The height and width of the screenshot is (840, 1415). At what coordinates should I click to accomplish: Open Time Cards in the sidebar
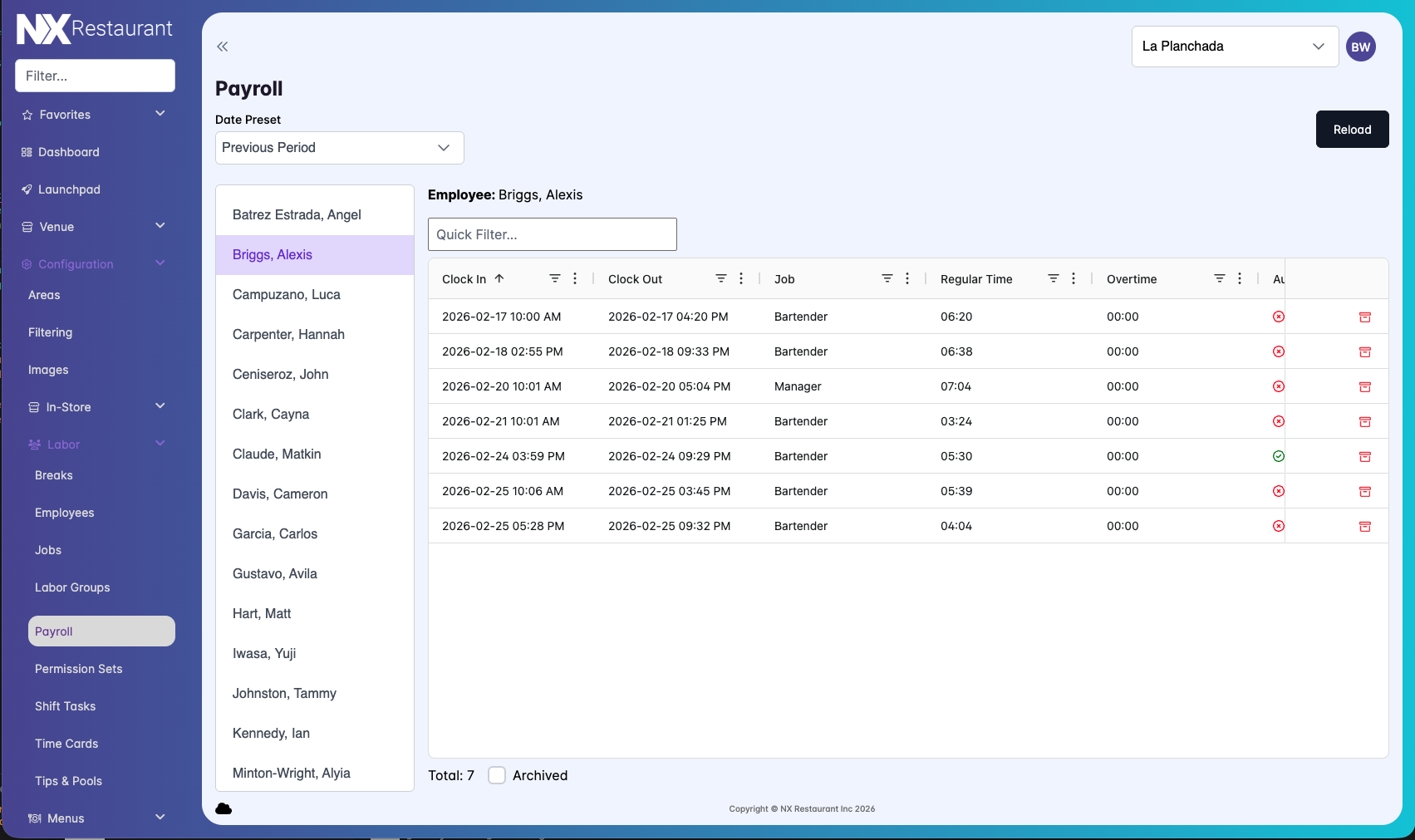[x=66, y=744]
